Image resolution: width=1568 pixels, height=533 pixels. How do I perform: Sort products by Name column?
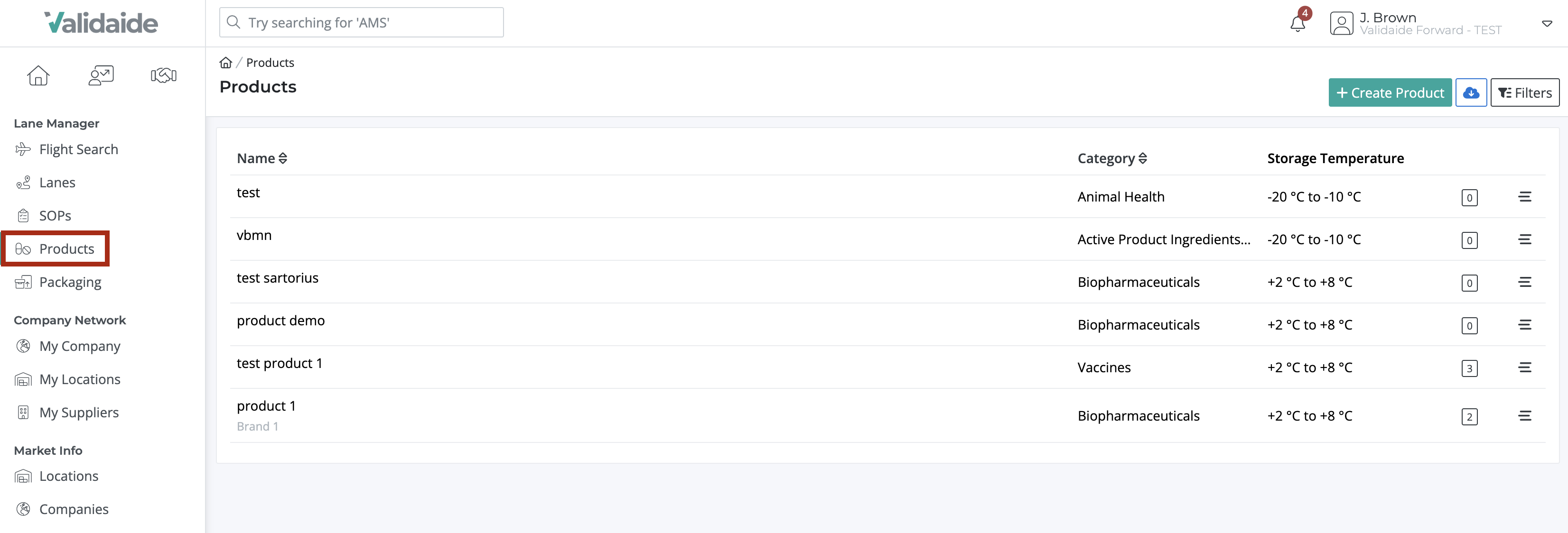[262, 159]
